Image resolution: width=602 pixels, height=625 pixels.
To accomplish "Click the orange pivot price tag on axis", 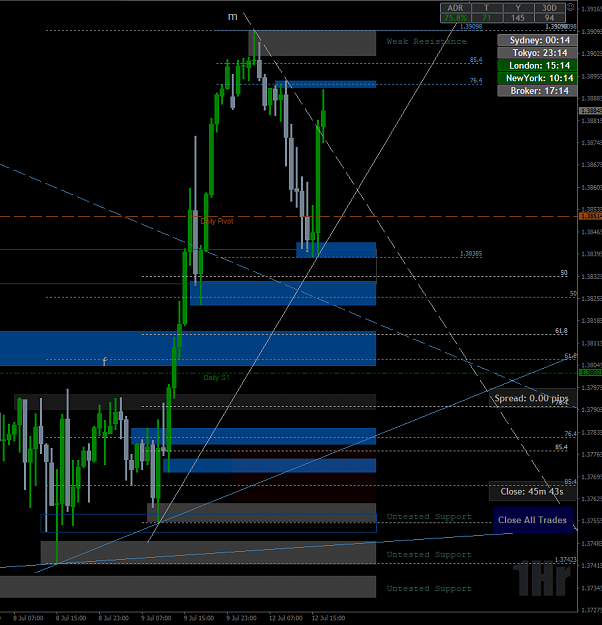I will pos(590,216).
